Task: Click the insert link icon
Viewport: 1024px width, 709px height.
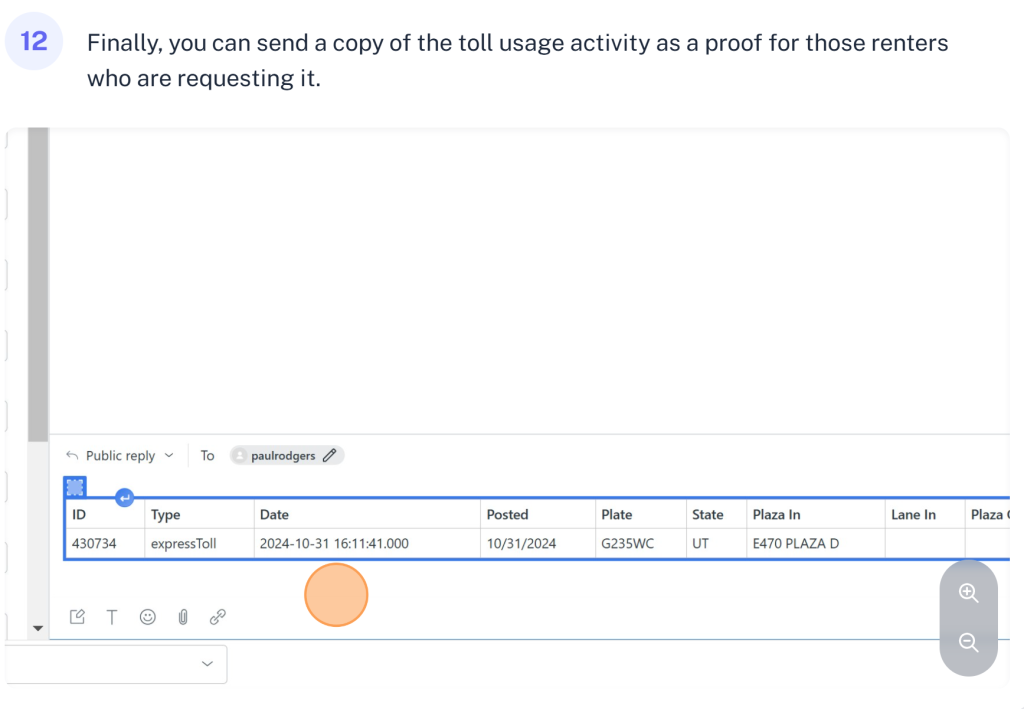Action: pyautogui.click(x=217, y=617)
